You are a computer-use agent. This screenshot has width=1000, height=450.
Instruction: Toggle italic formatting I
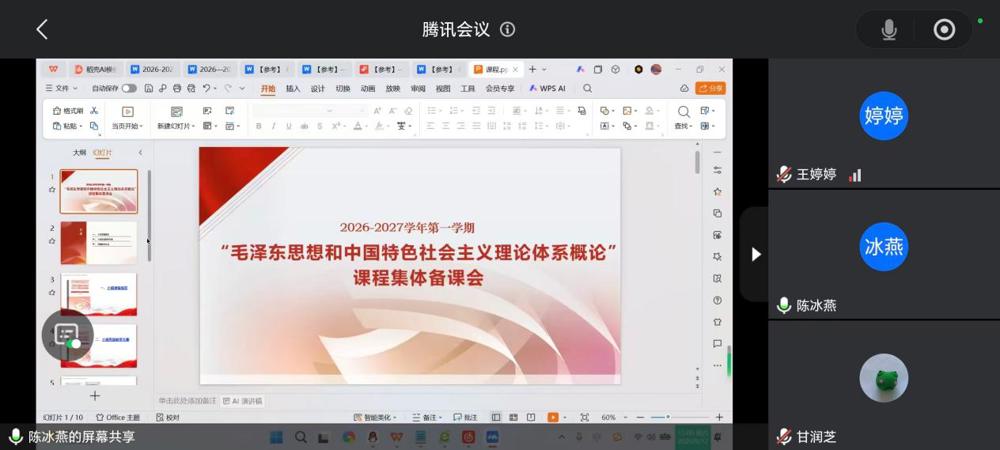[274, 126]
